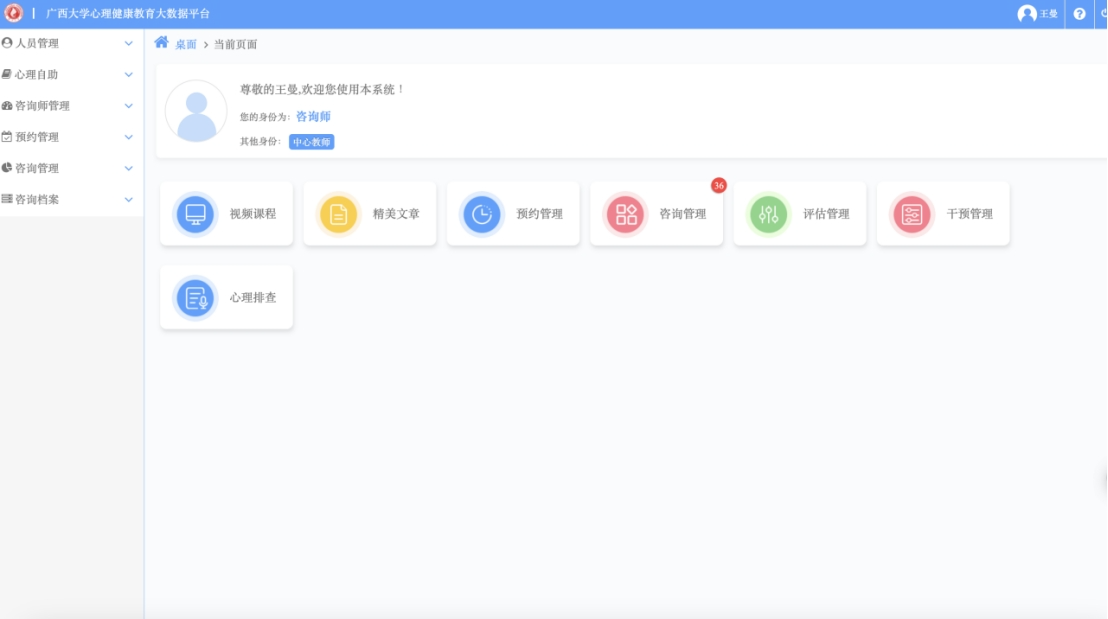Click the university logo in header
The image size is (1108, 619).
13,14
